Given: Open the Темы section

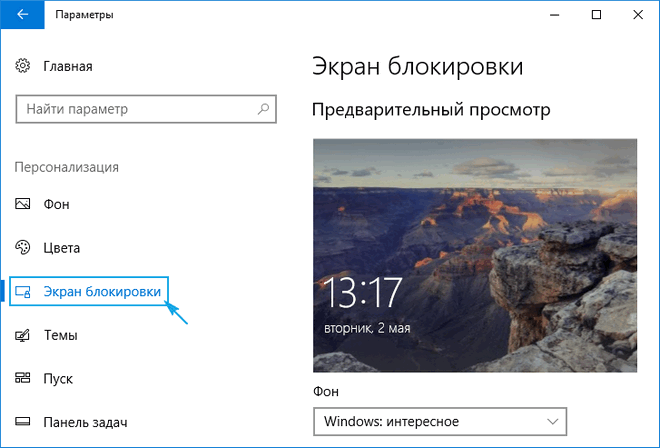Looking at the screenshot, I should [60, 335].
